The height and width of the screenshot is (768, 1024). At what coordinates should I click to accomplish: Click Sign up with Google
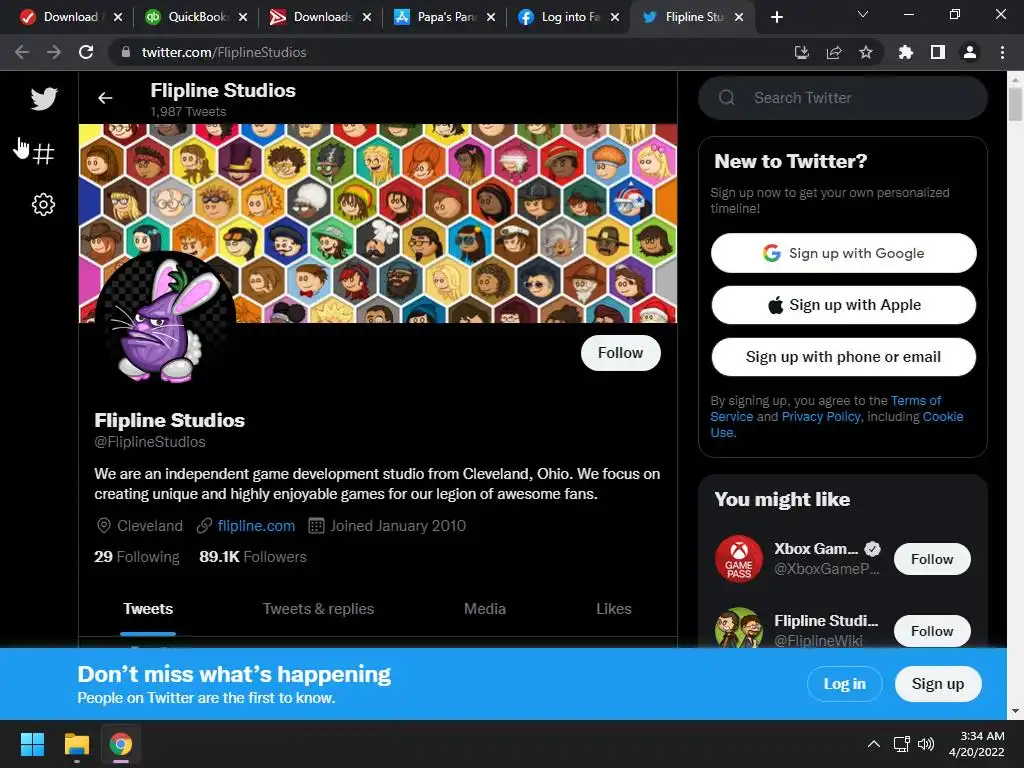[843, 253]
